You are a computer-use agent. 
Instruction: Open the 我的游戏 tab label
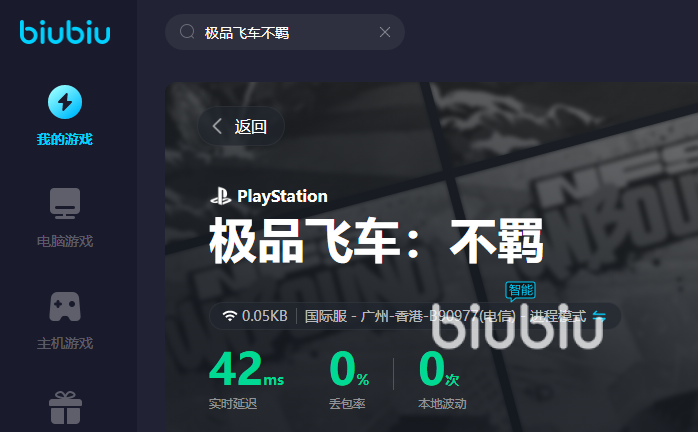[65, 139]
